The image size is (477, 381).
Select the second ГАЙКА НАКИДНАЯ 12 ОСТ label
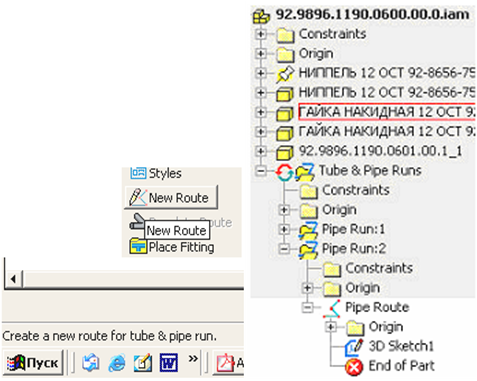[387, 131]
